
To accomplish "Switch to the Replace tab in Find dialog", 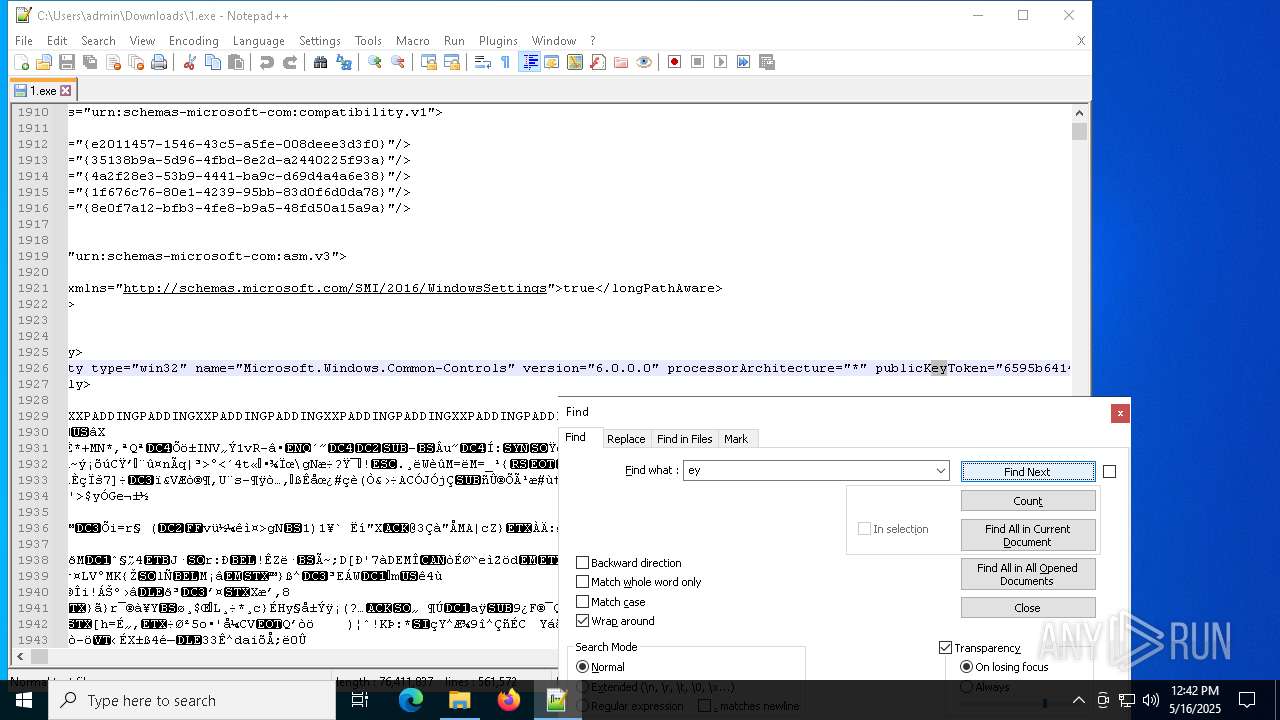I will click(x=626, y=439).
